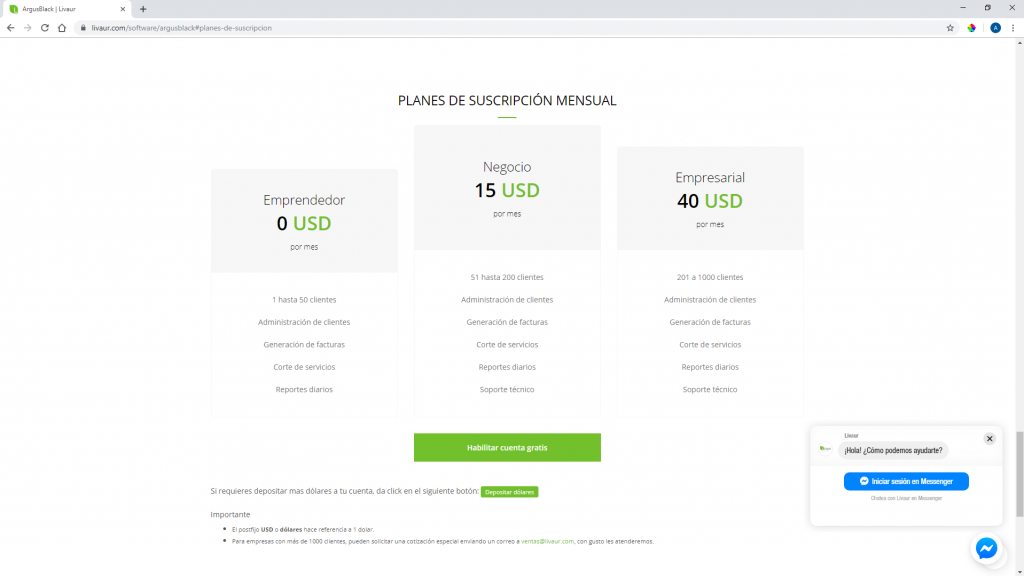The height and width of the screenshot is (576, 1024).
Task: Click the browser back arrow
Action: (x=10, y=28)
